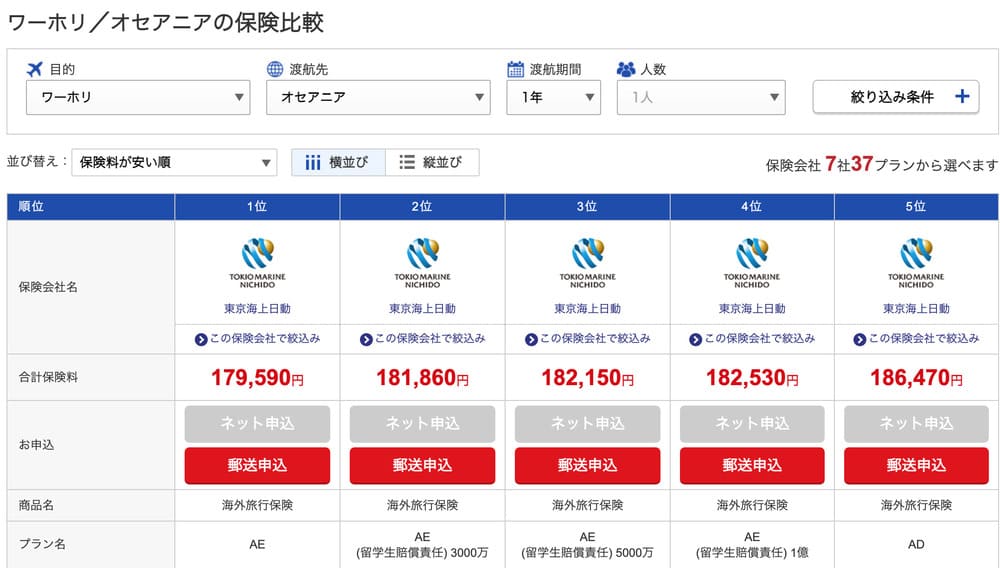Click the page title ワーホリ／オセアニアの保険比較
The height and width of the screenshot is (568, 1000).
tap(166, 22)
